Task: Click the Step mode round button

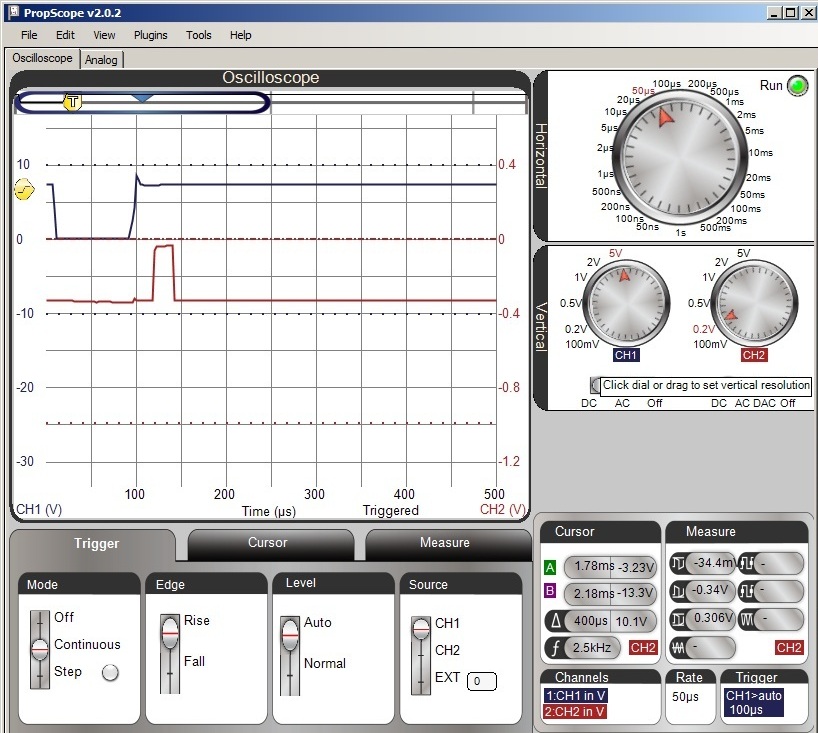Action: point(110,673)
